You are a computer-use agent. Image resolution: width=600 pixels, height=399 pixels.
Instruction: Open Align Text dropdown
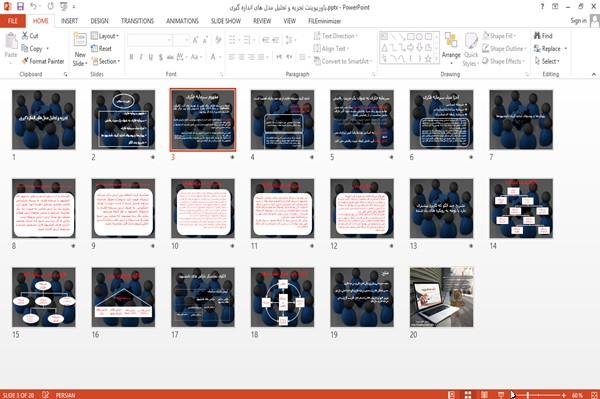[331, 49]
